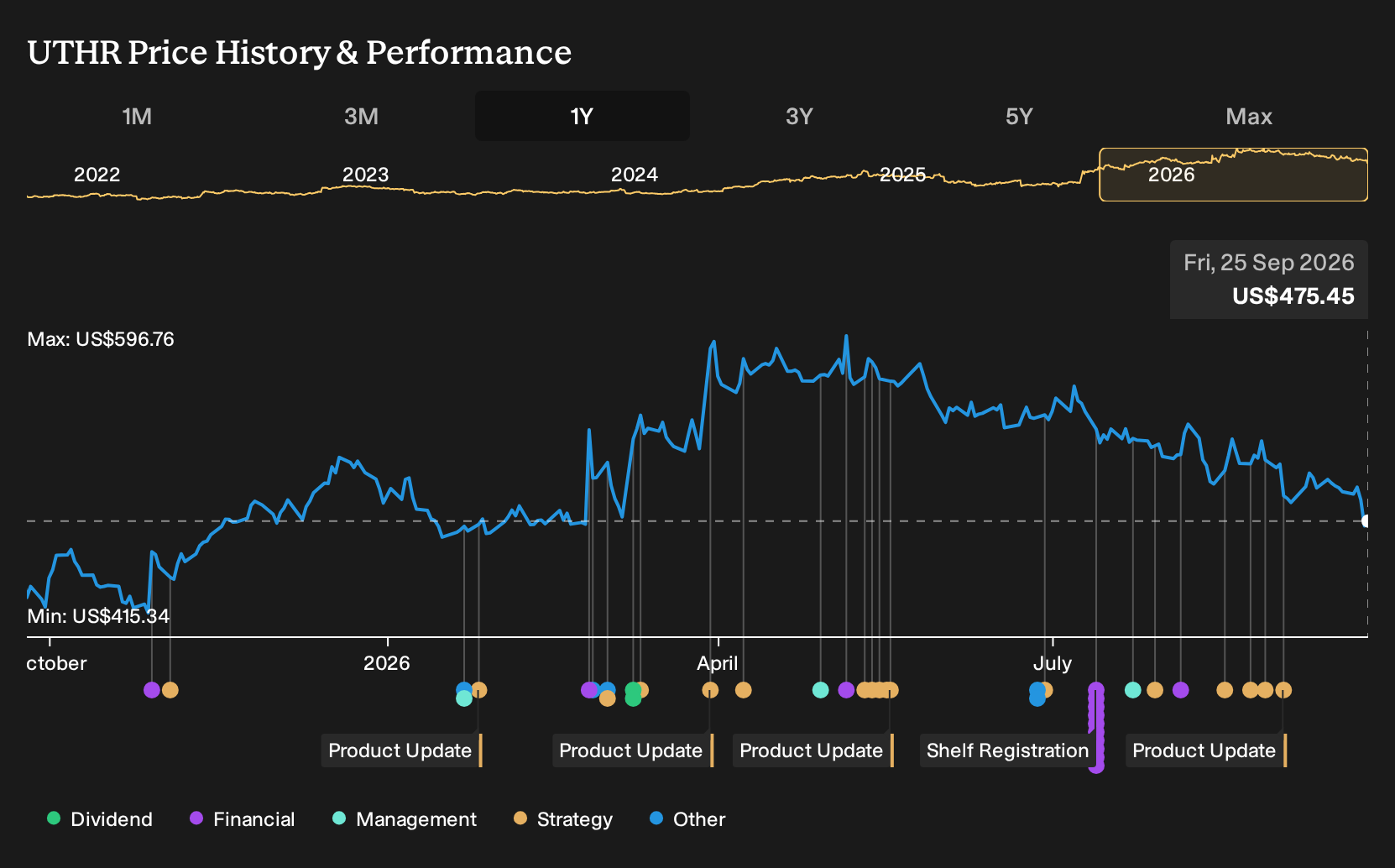Click the highlighted 2026 range selector in overview chart

pos(1233,175)
